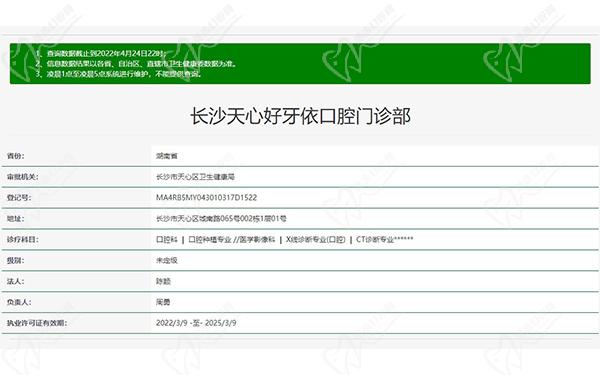Click the address value with 065号002栋1层01号

[221, 218]
